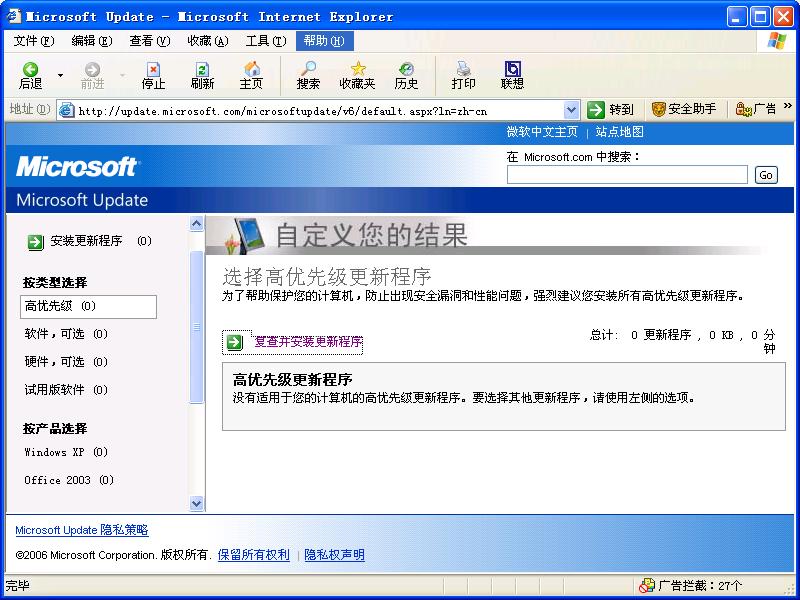
Task: Click the Windows flag logo
Action: pos(776,41)
